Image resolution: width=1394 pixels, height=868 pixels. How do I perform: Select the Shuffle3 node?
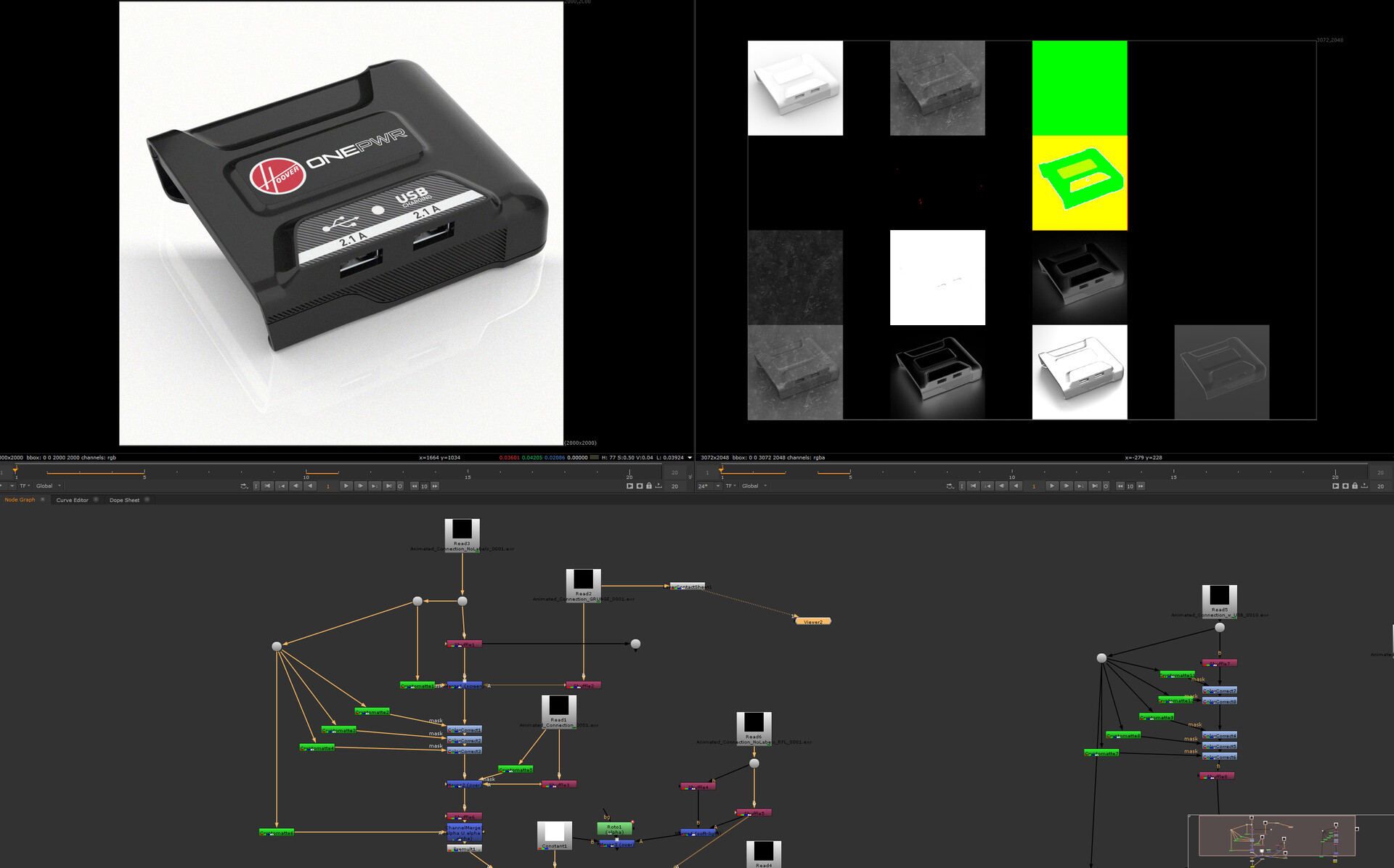[559, 785]
